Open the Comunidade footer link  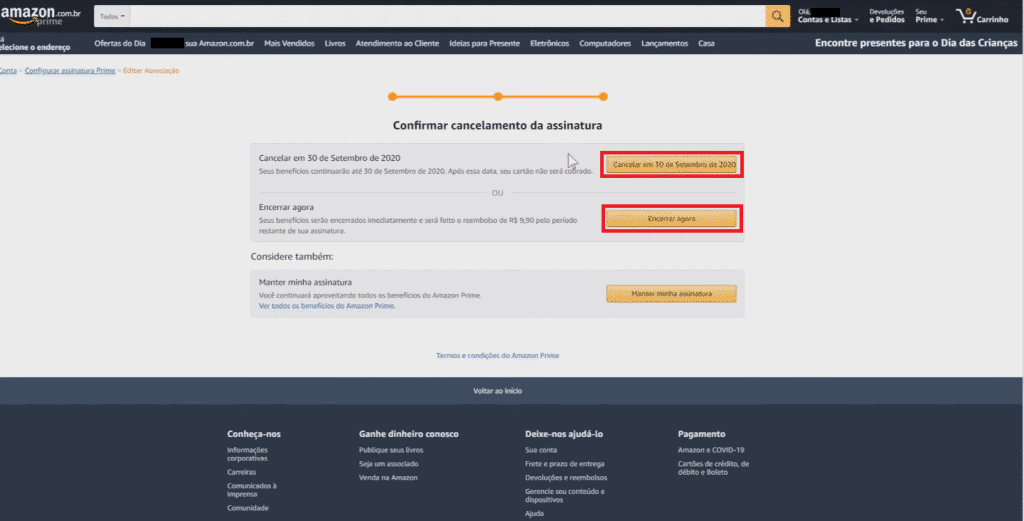[x=248, y=508]
